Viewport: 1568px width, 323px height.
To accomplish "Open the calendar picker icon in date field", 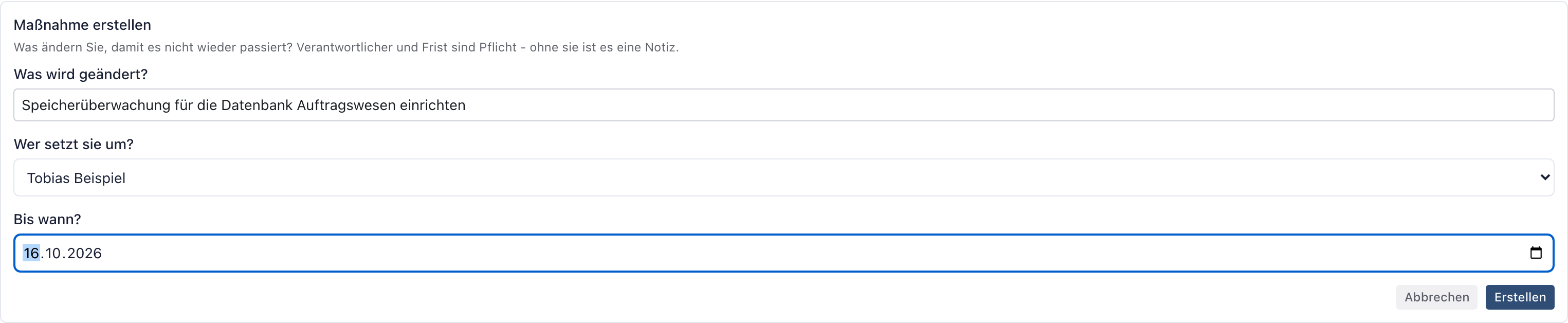I will (x=1536, y=253).
